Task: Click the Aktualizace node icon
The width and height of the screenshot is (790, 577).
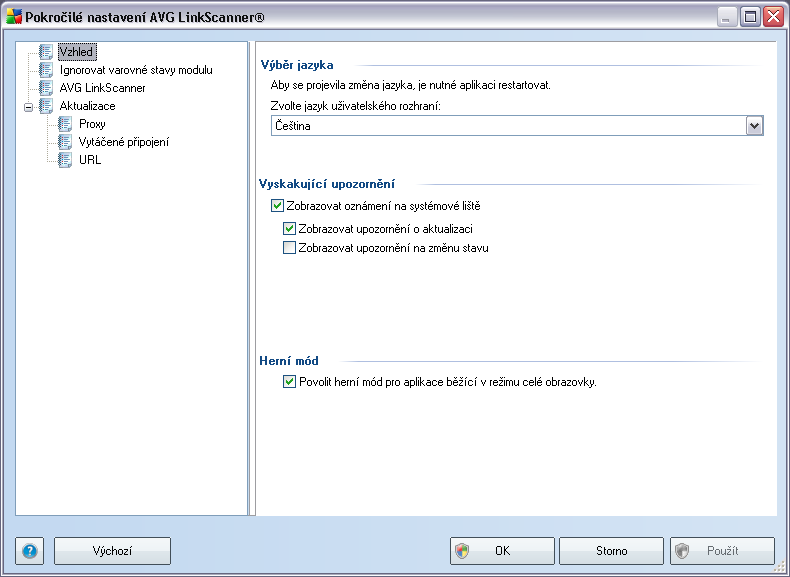Action: coord(46,106)
